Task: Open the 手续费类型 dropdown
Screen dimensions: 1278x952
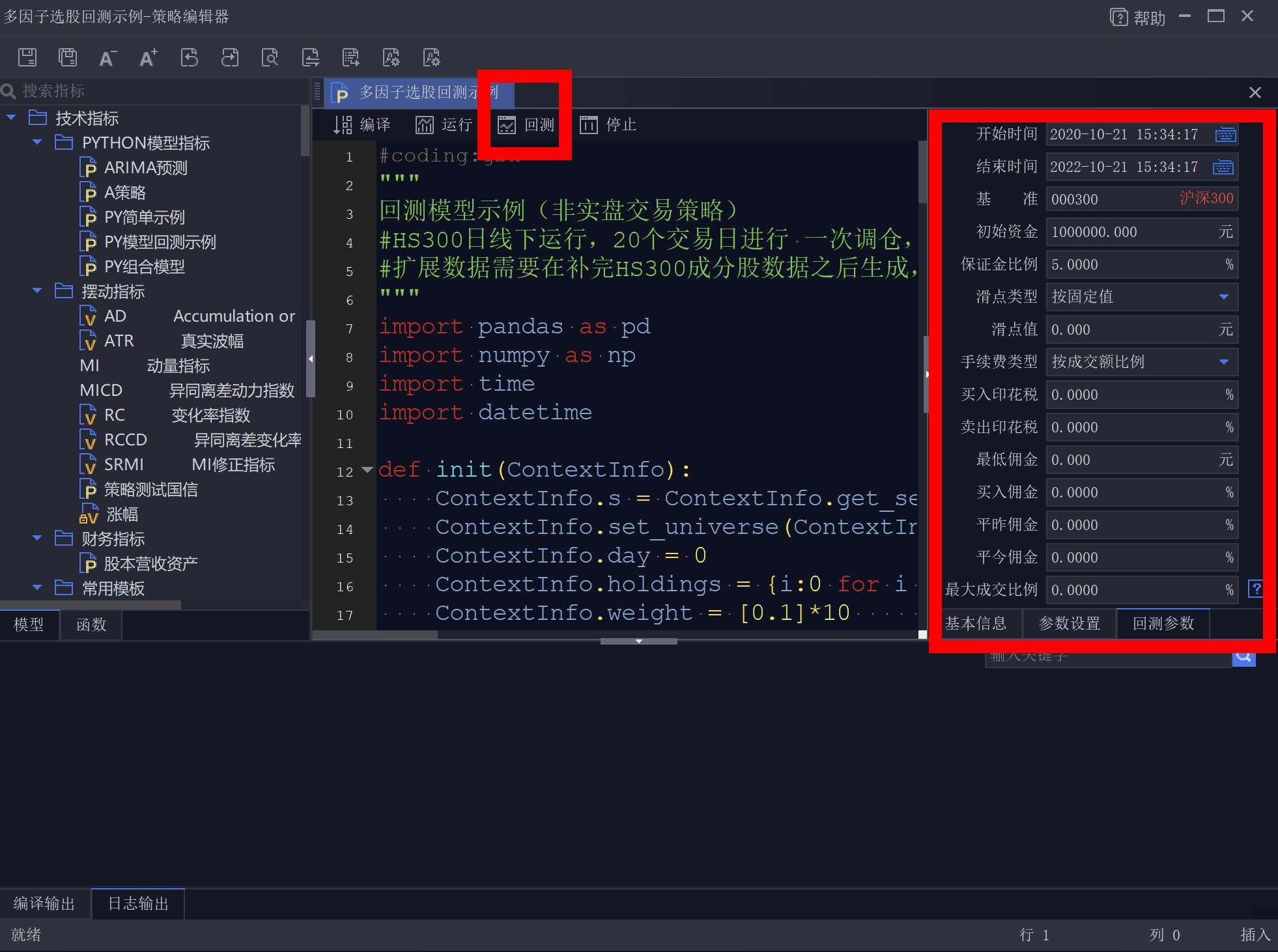Action: (1223, 362)
